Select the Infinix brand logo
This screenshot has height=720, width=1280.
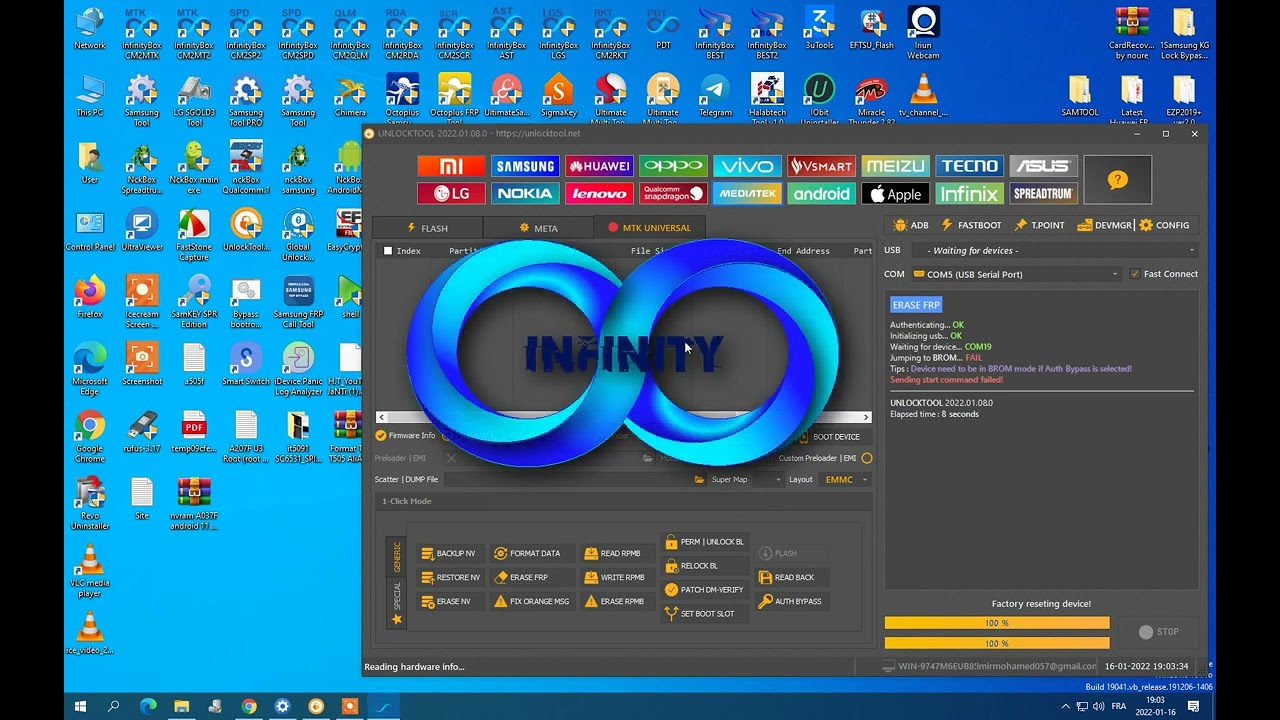tap(969, 194)
